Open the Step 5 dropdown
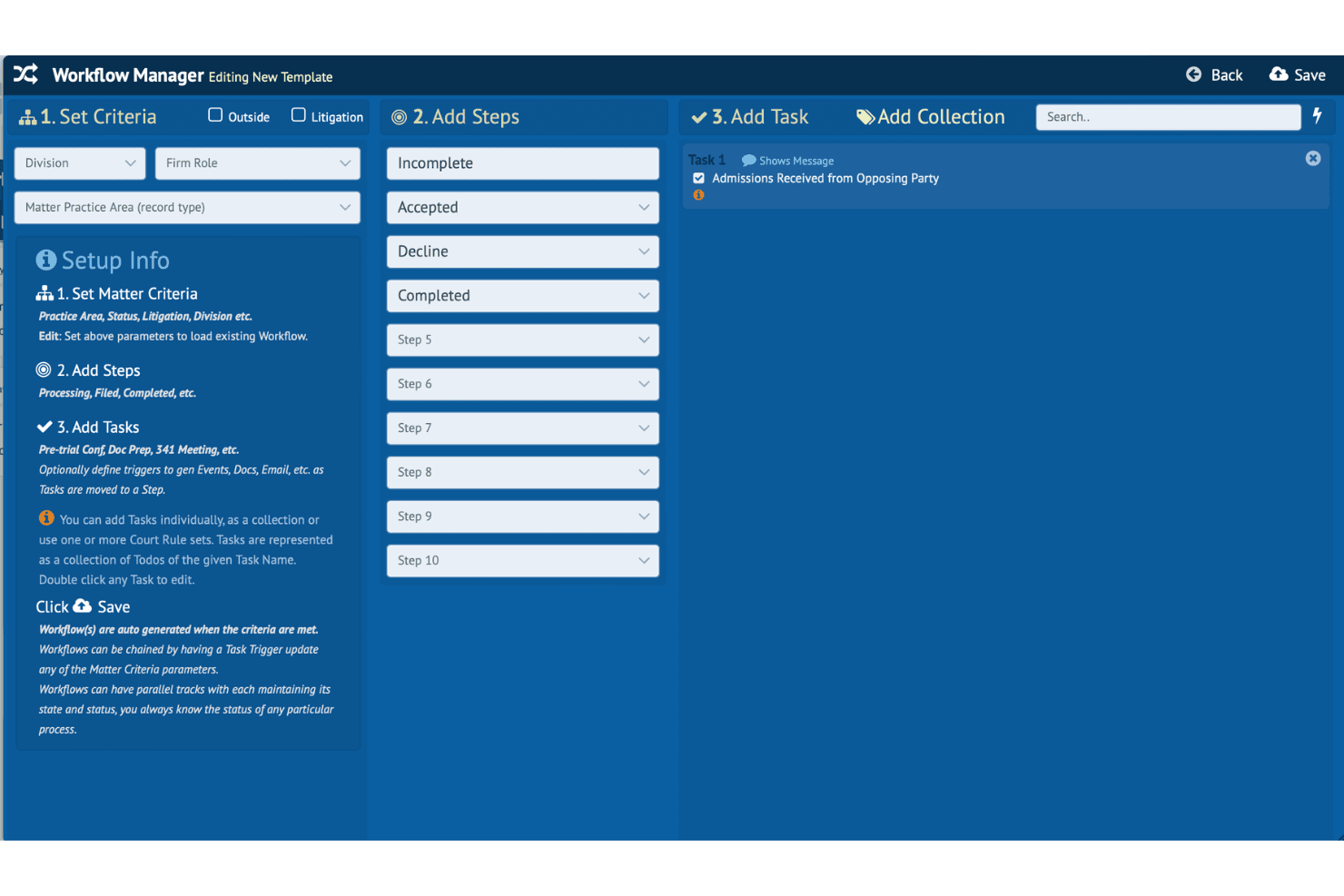Image resolution: width=1344 pixels, height=896 pixels. (523, 340)
